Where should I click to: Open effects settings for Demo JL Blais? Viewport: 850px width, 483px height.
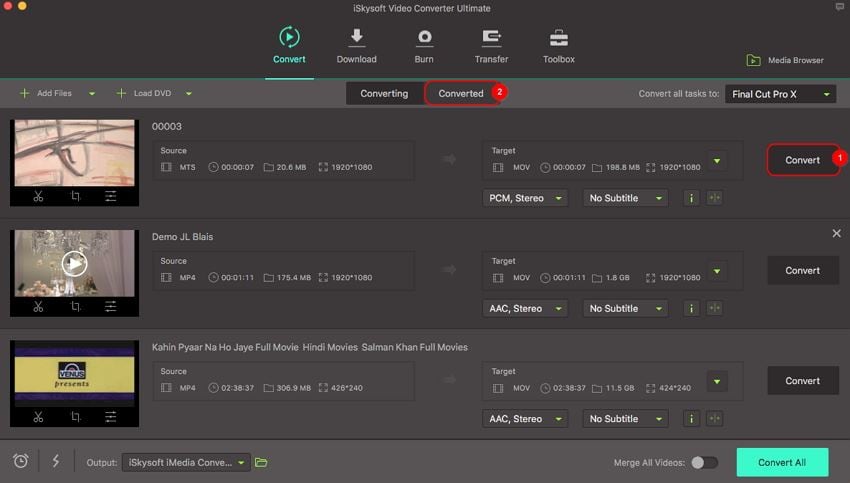tap(111, 307)
